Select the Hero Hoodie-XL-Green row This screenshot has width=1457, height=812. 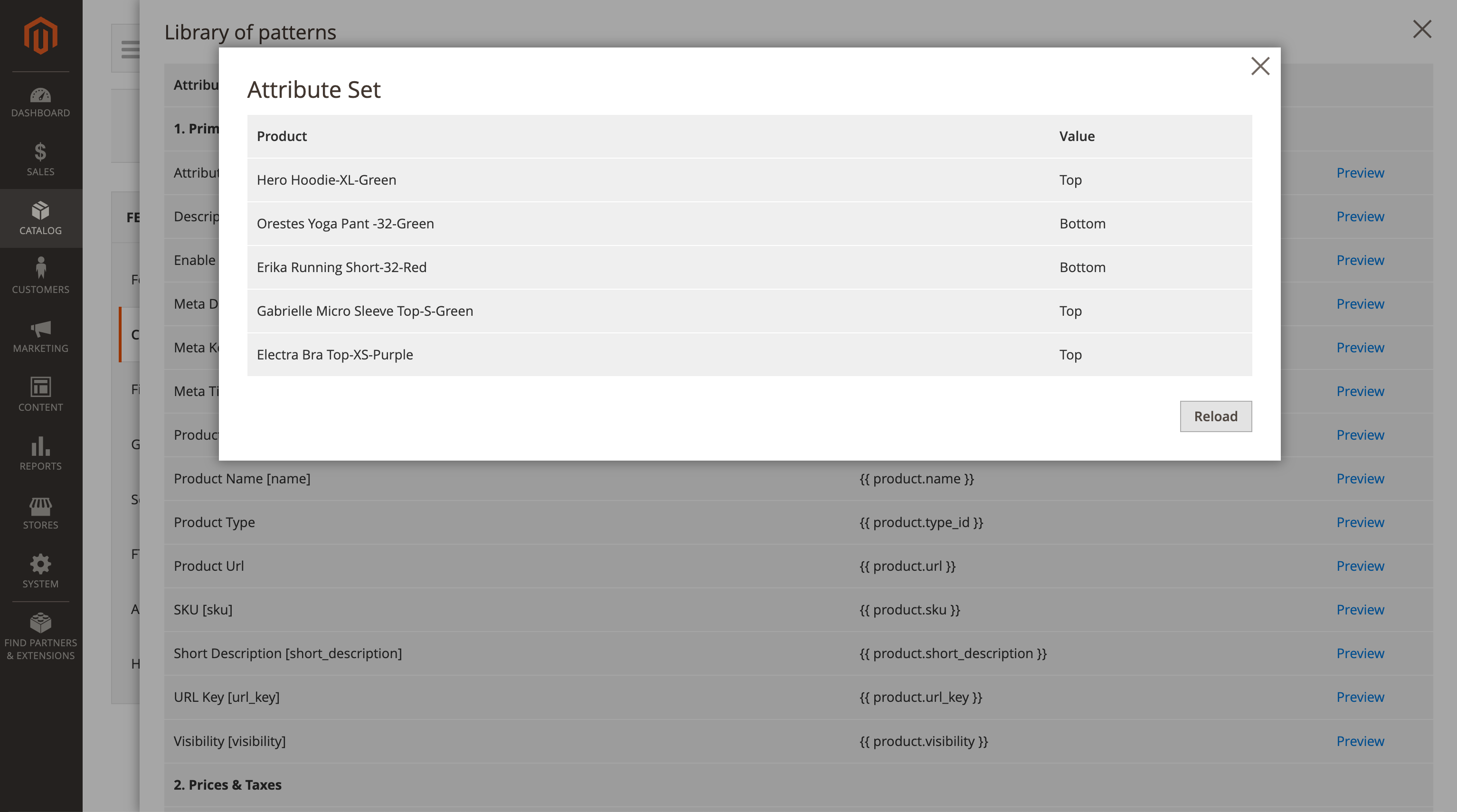pos(749,180)
